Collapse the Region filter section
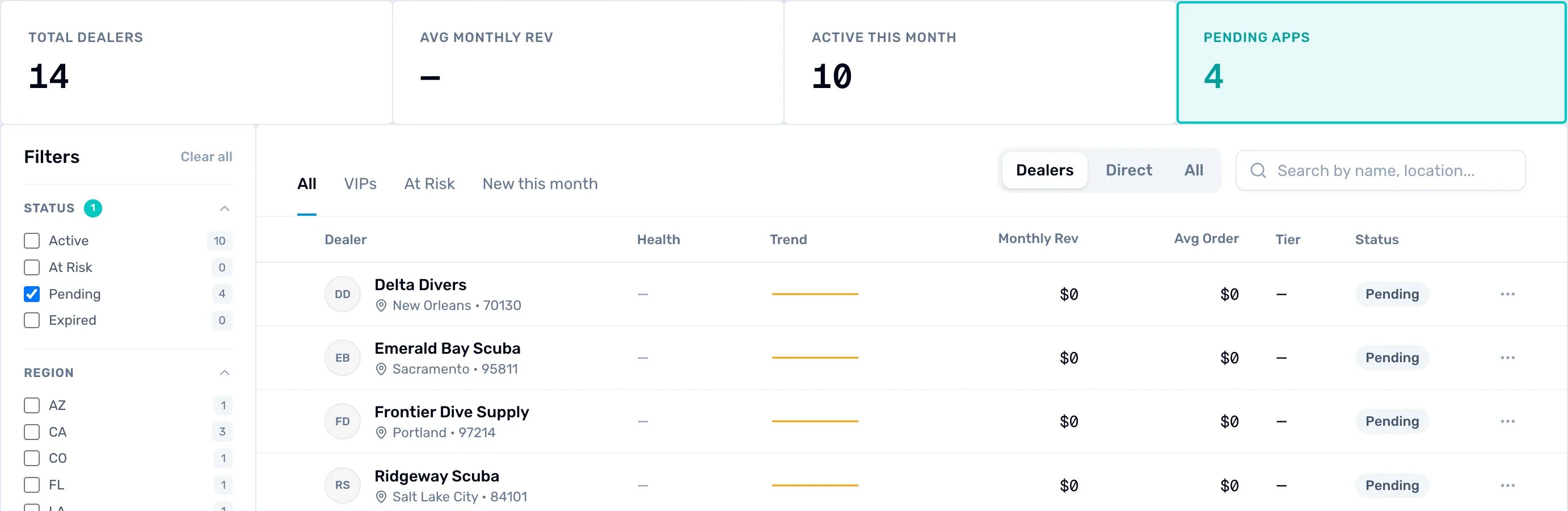1568x511 pixels. pyautogui.click(x=224, y=372)
